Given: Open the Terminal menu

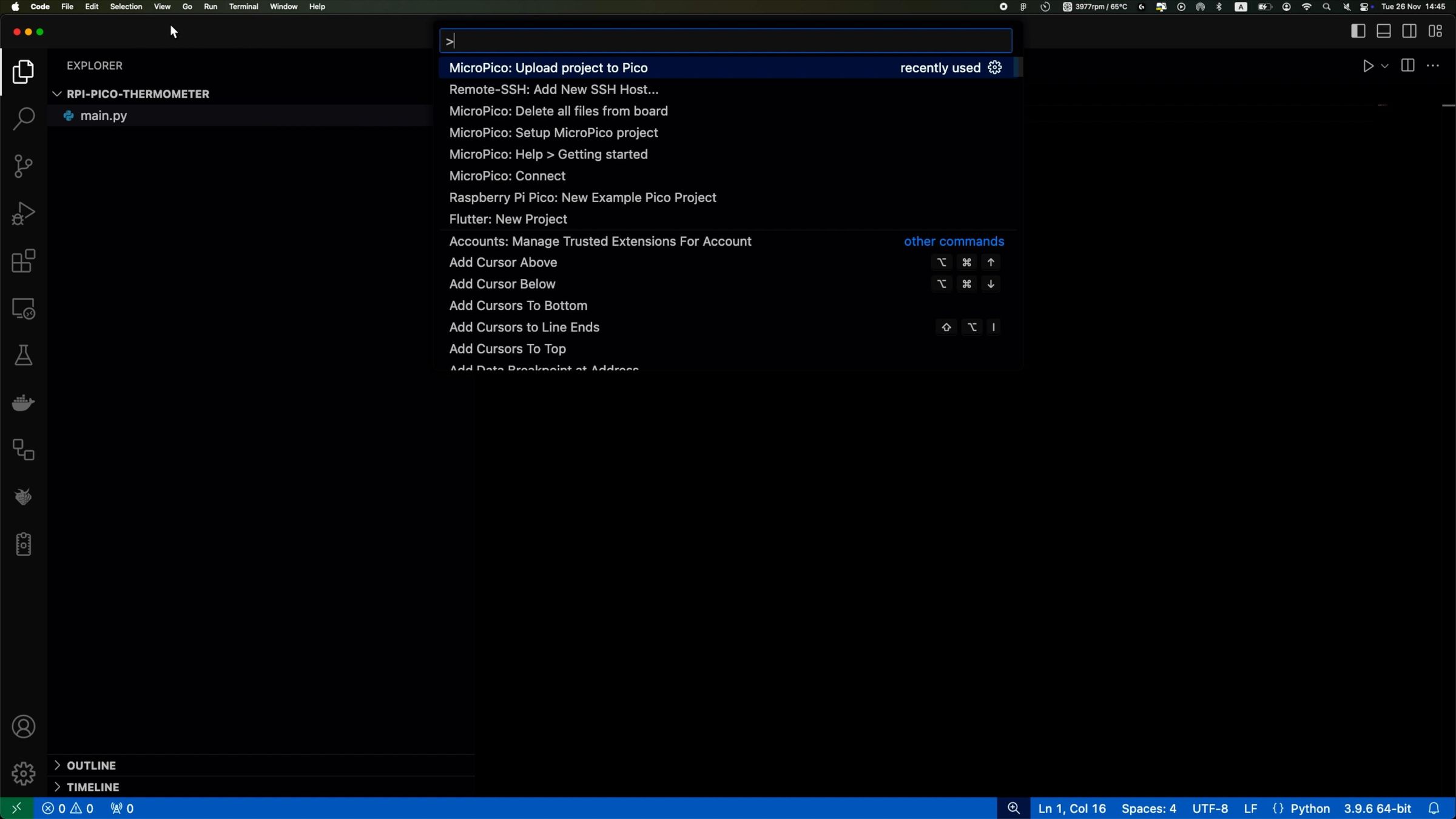Looking at the screenshot, I should [x=243, y=7].
